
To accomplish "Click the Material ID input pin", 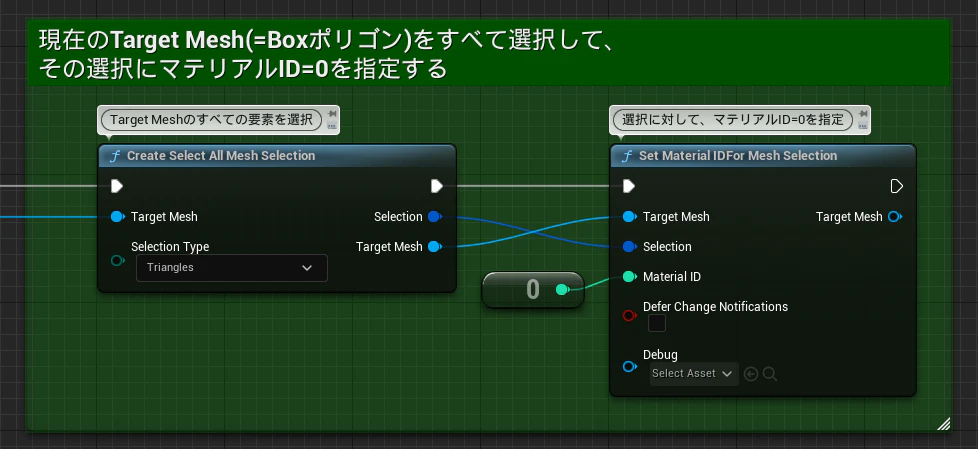I will pos(629,276).
